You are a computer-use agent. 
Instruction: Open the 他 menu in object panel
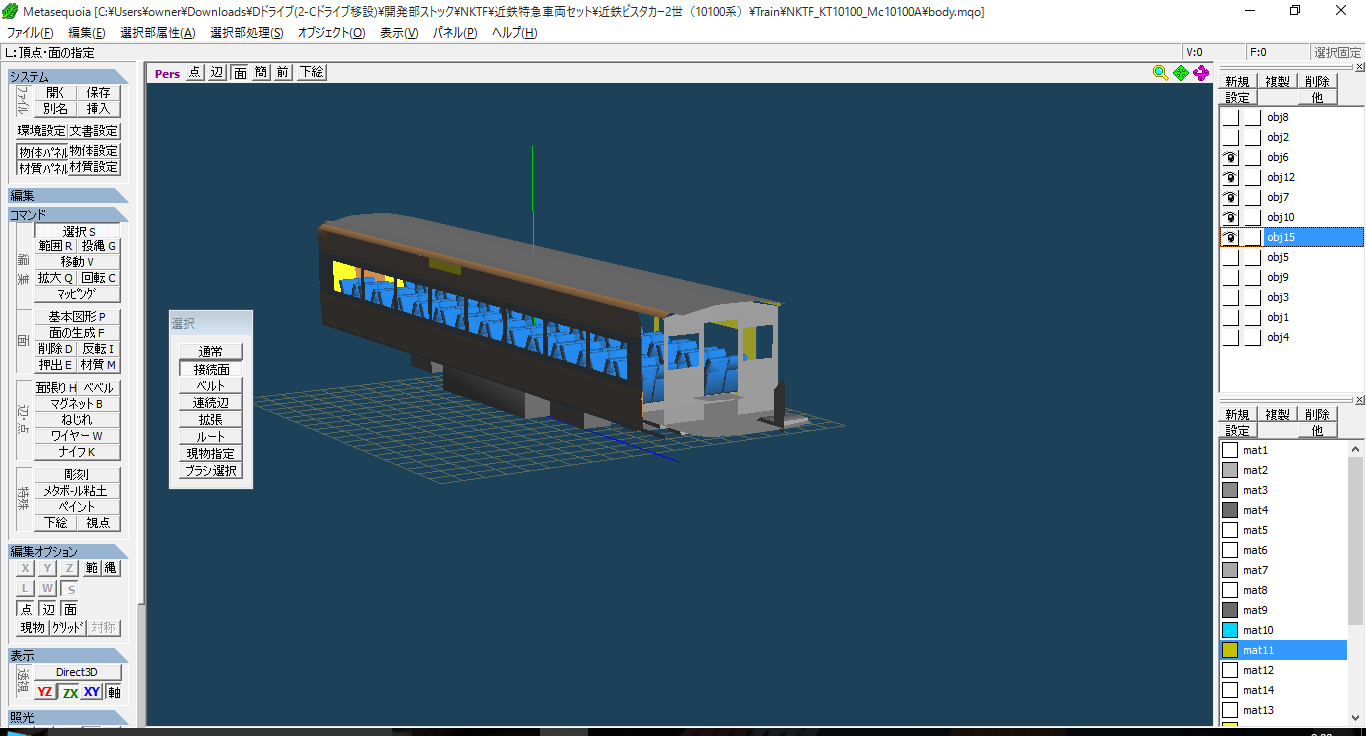pyautogui.click(x=1317, y=97)
